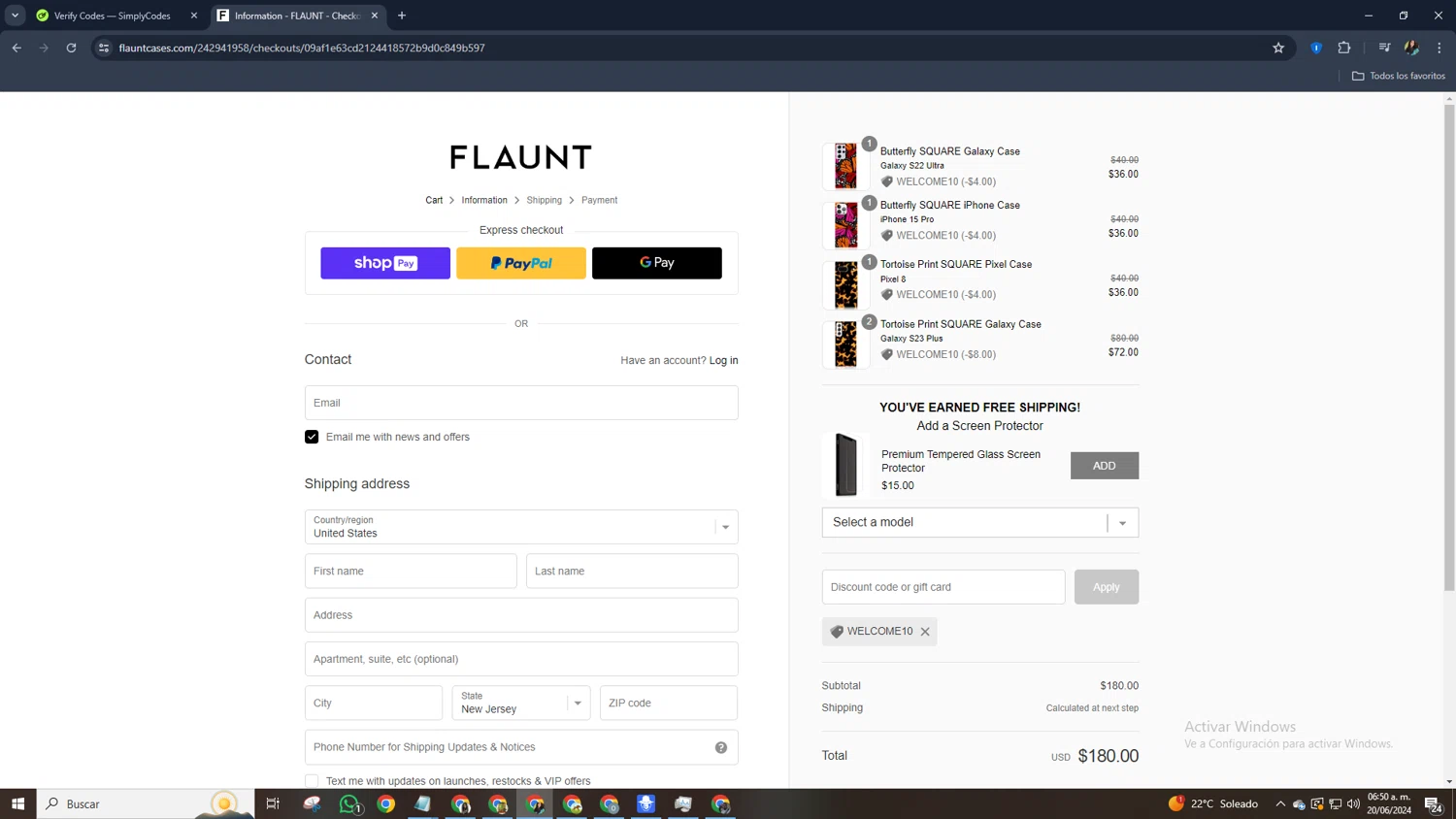Screen dimensions: 1456x819
Task: Open the Snipping Tool taskbar icon
Action: point(312,803)
